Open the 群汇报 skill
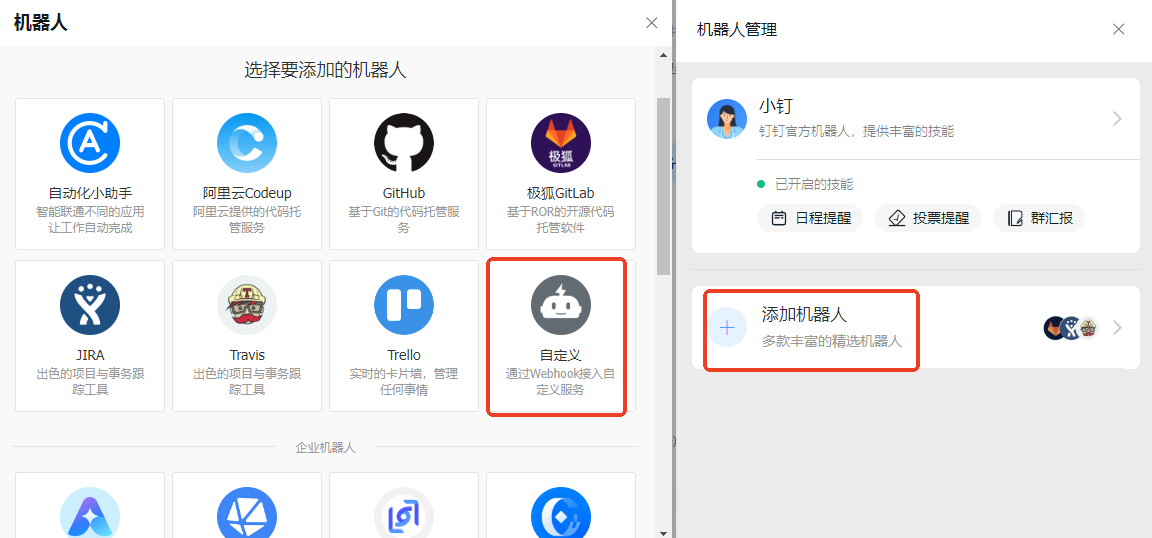The width and height of the screenshot is (1152, 538). [1039, 218]
